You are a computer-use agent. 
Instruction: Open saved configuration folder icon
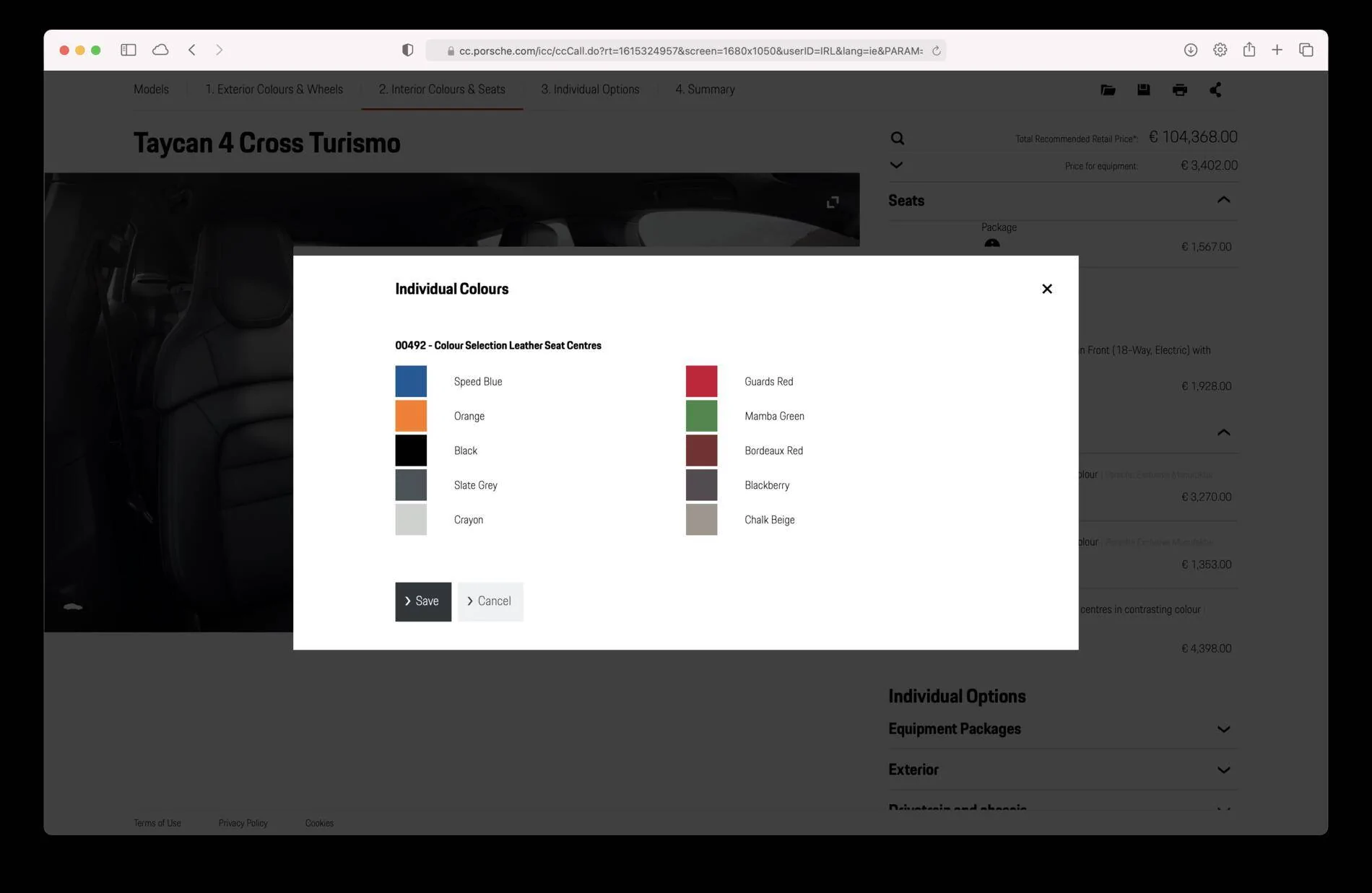click(1108, 90)
